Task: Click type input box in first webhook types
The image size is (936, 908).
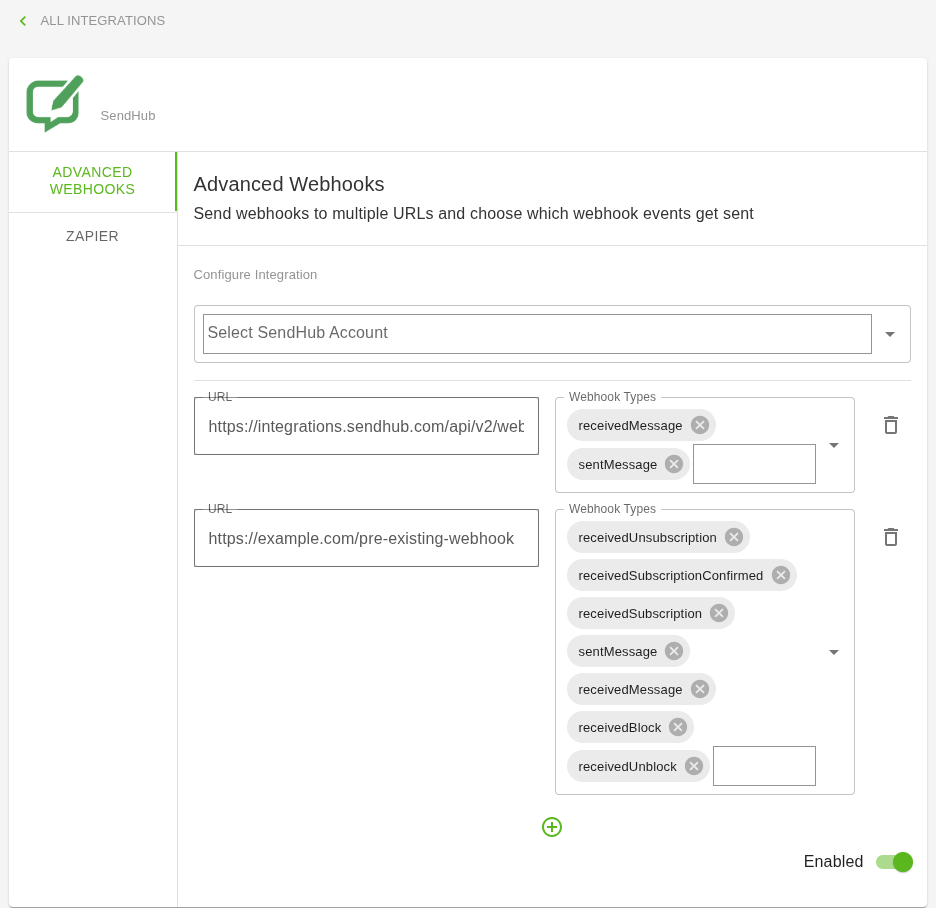Action: click(754, 464)
